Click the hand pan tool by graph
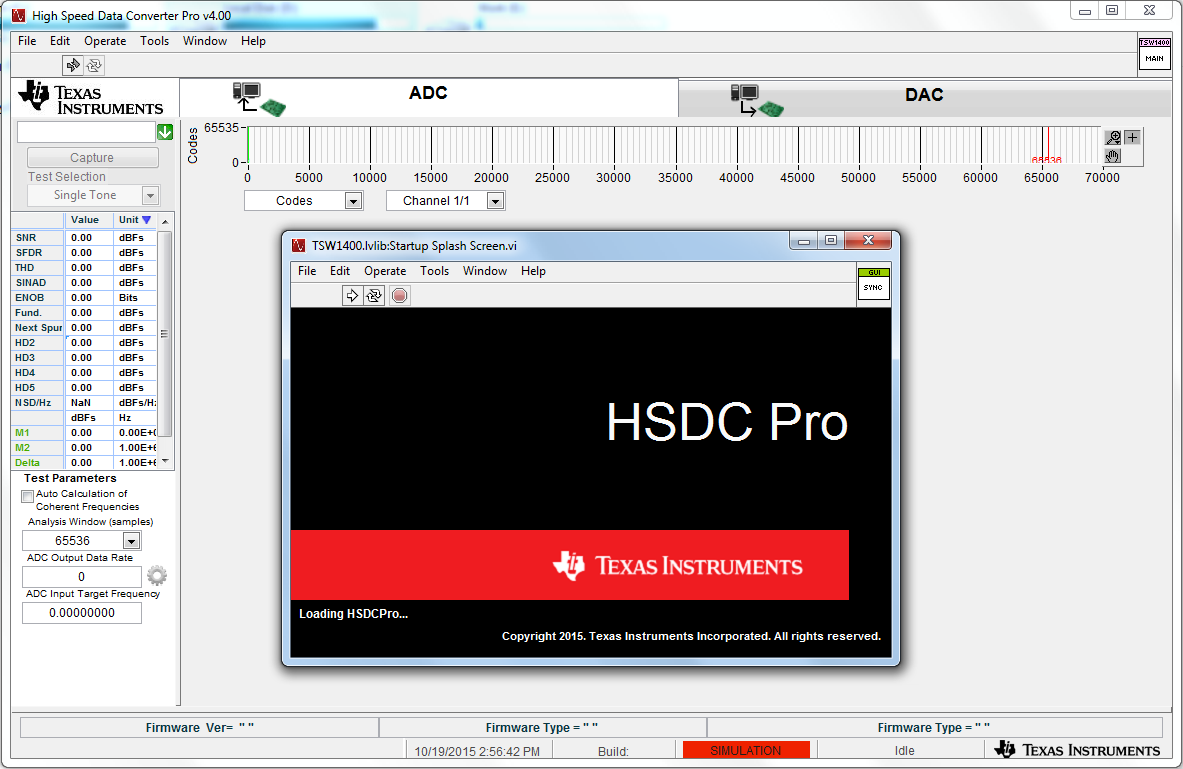Image resolution: width=1183 pixels, height=769 pixels. pyautogui.click(x=1113, y=156)
